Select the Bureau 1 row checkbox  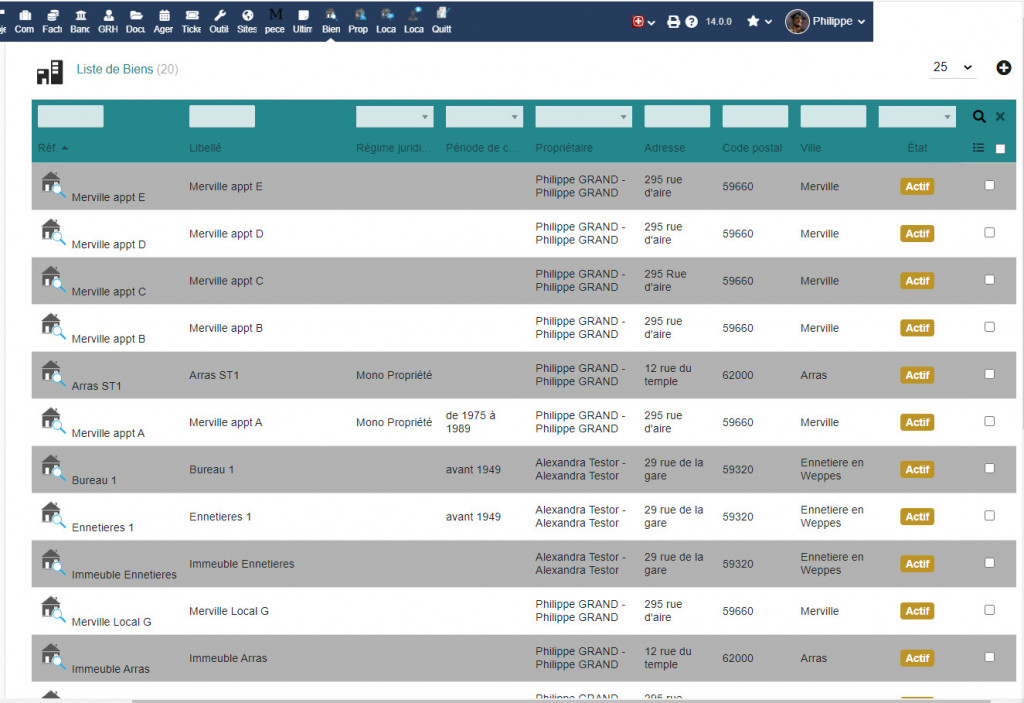click(x=990, y=468)
